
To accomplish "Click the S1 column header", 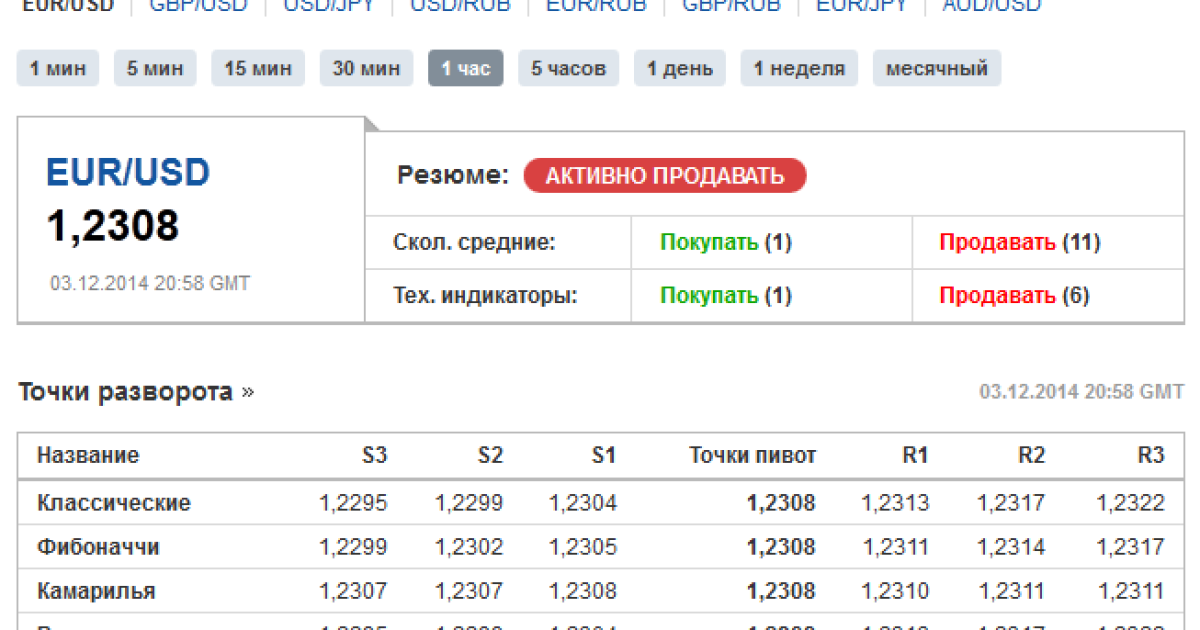I will pyautogui.click(x=603, y=456).
